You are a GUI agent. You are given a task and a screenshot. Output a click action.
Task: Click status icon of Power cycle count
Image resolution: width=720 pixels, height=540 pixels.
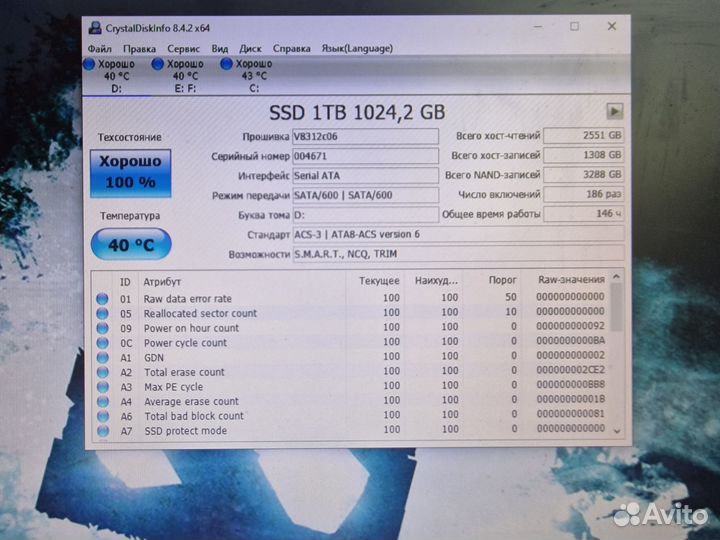(102, 343)
